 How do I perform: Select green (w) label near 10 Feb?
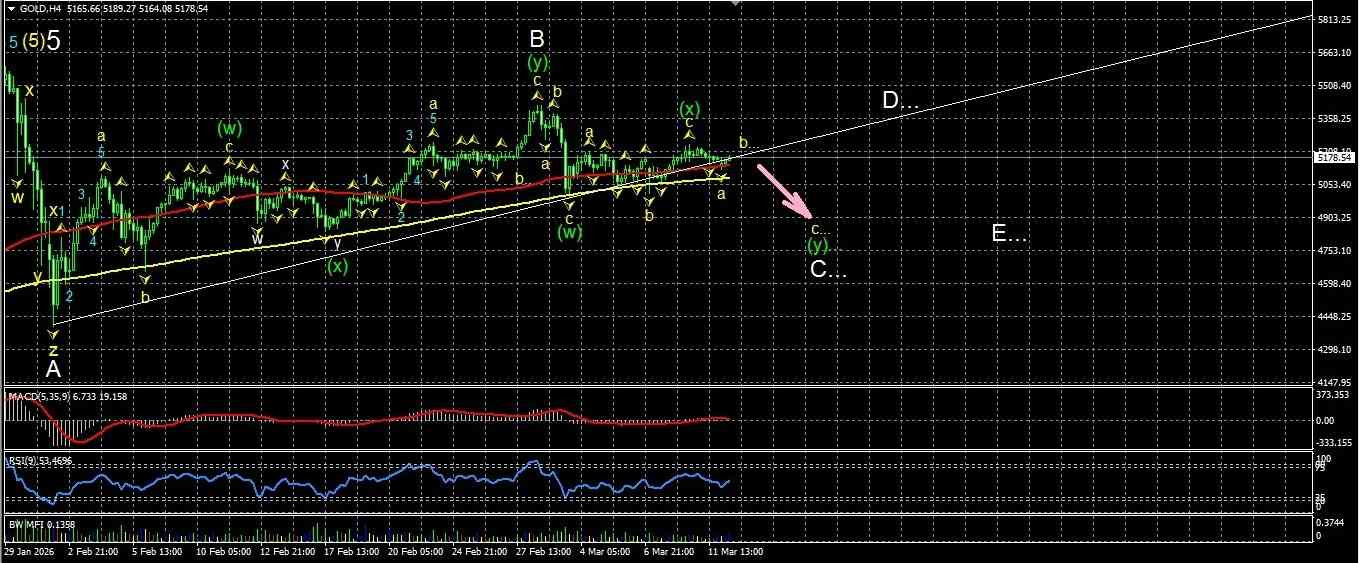click(230, 128)
